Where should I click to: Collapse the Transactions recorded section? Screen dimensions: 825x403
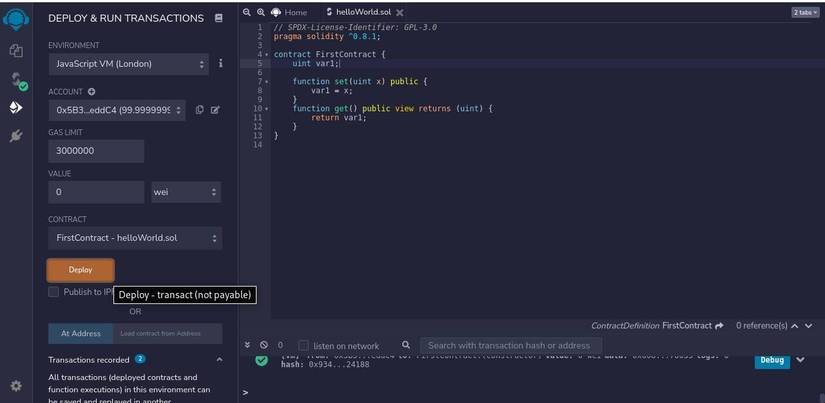(219, 360)
